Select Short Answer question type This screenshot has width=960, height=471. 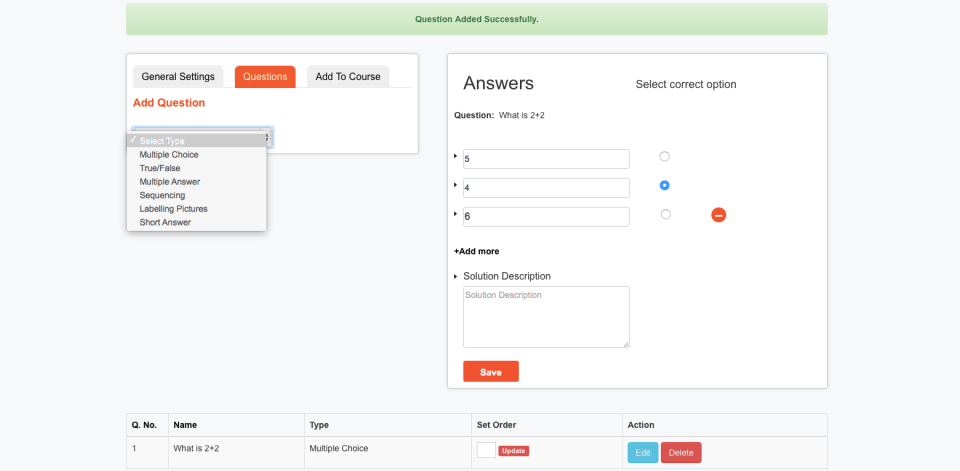coord(165,222)
